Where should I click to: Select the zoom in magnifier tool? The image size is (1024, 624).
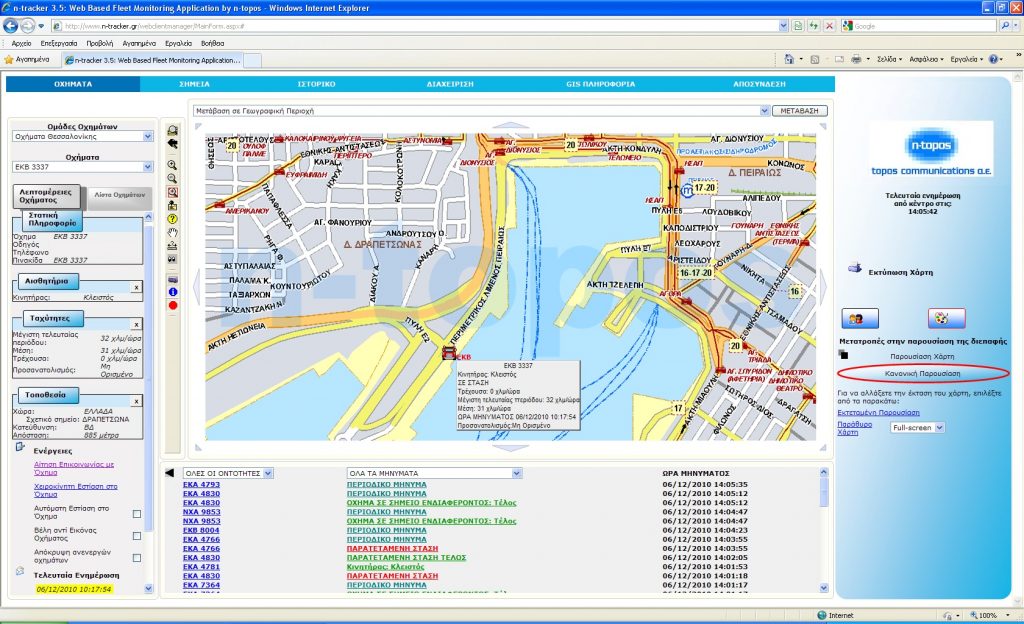[172, 165]
